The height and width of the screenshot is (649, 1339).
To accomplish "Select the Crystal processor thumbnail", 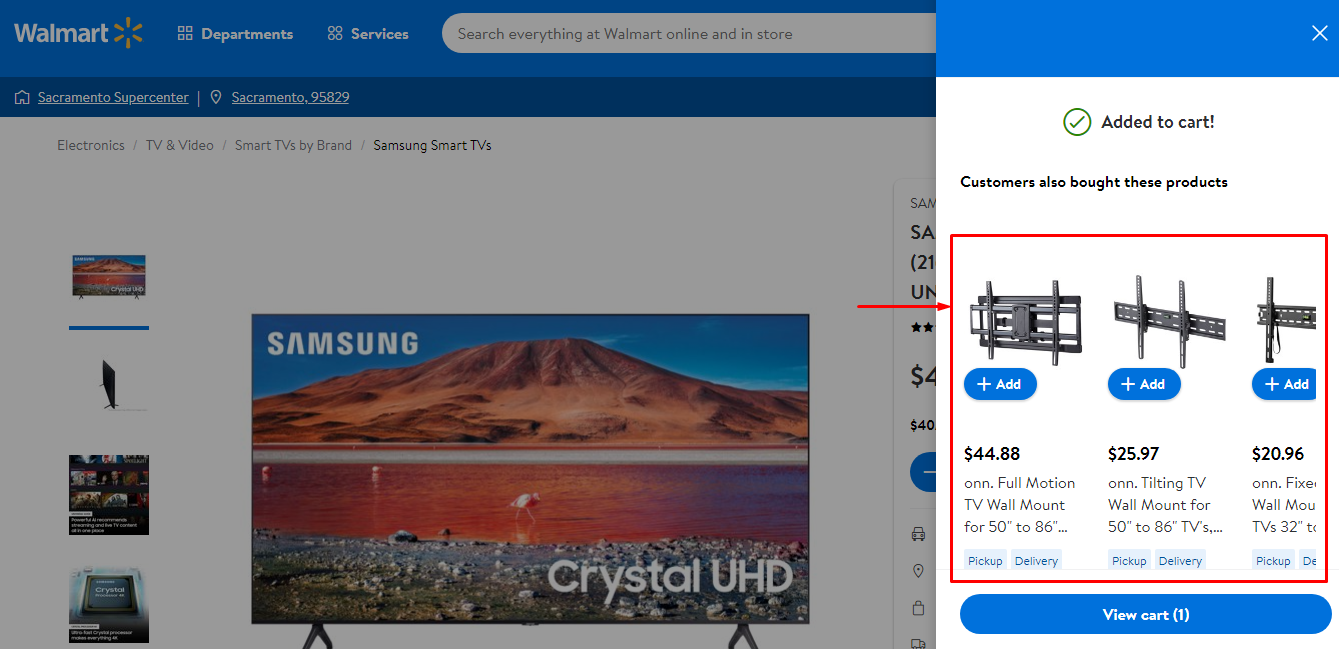I will click(109, 605).
